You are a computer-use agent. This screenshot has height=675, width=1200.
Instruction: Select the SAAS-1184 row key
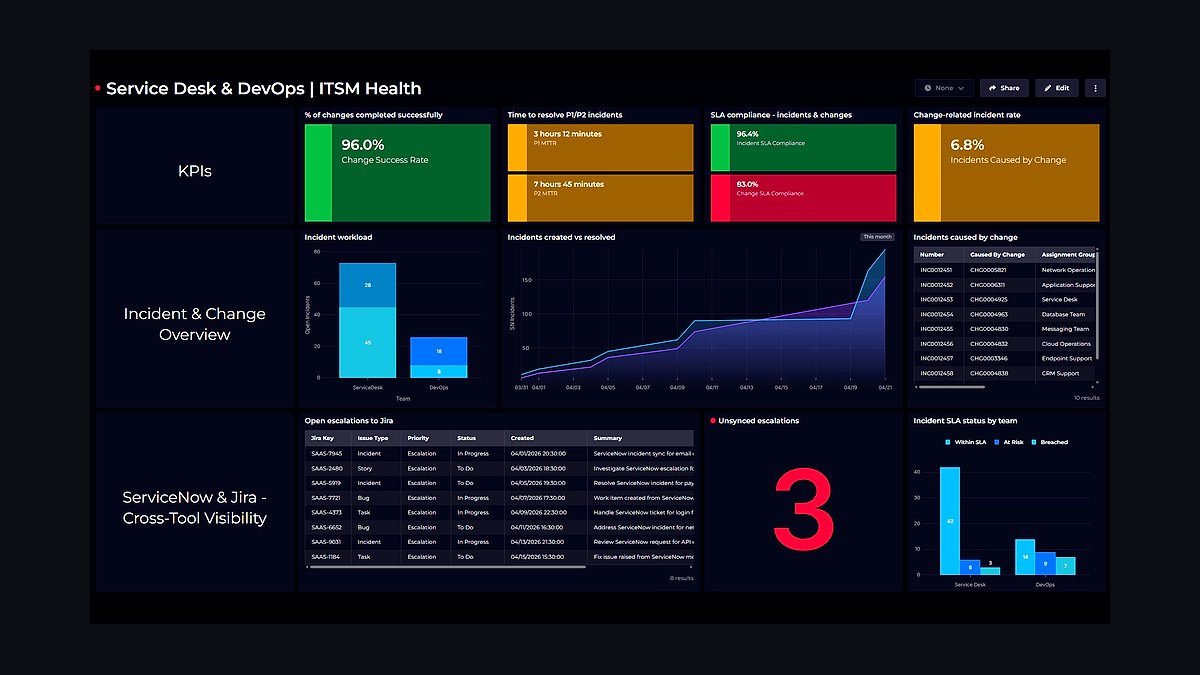326,557
